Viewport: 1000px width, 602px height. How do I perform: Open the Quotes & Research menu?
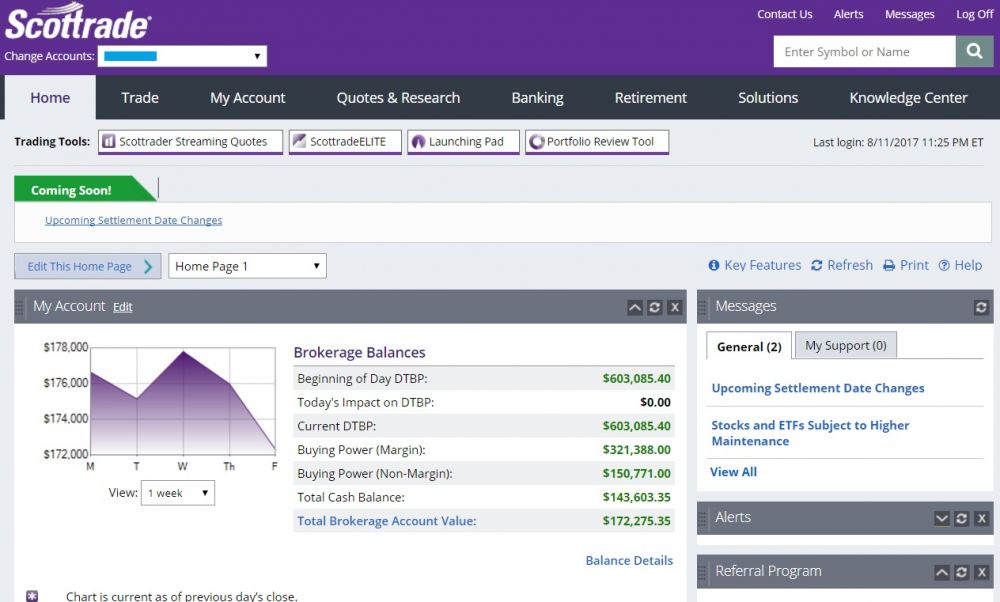point(398,97)
